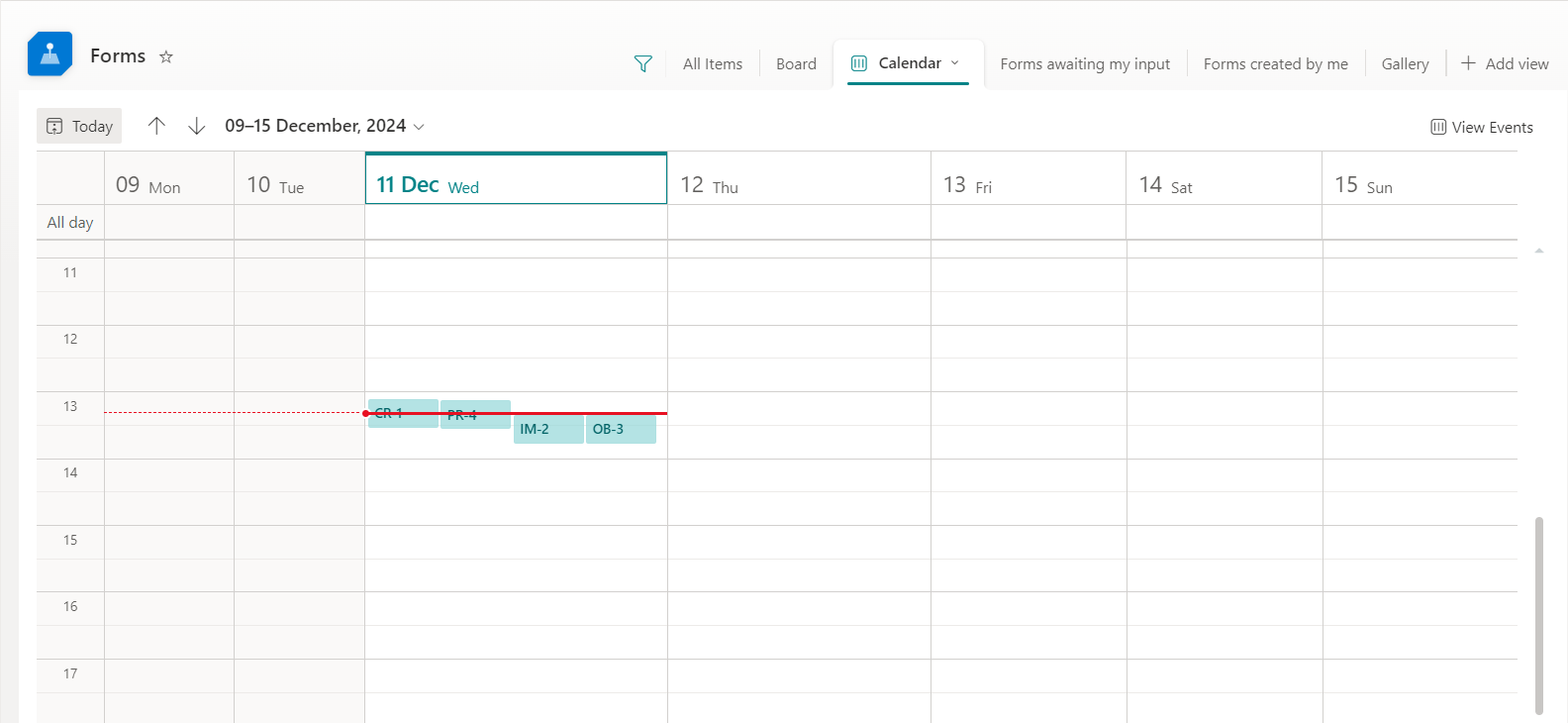Open the PR-4 calendar event
Image resolution: width=1568 pixels, height=723 pixels.
tap(475, 414)
